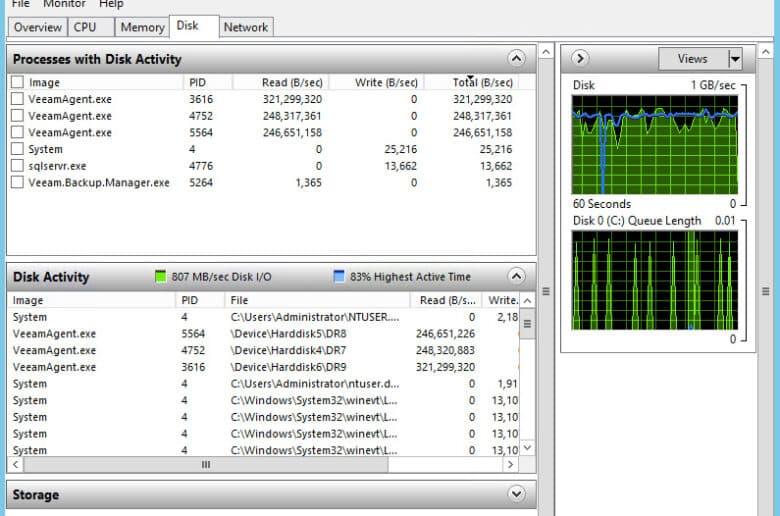780x516 pixels.
Task: Click the 321,299,320 total value for PID 3616
Action: point(483,99)
